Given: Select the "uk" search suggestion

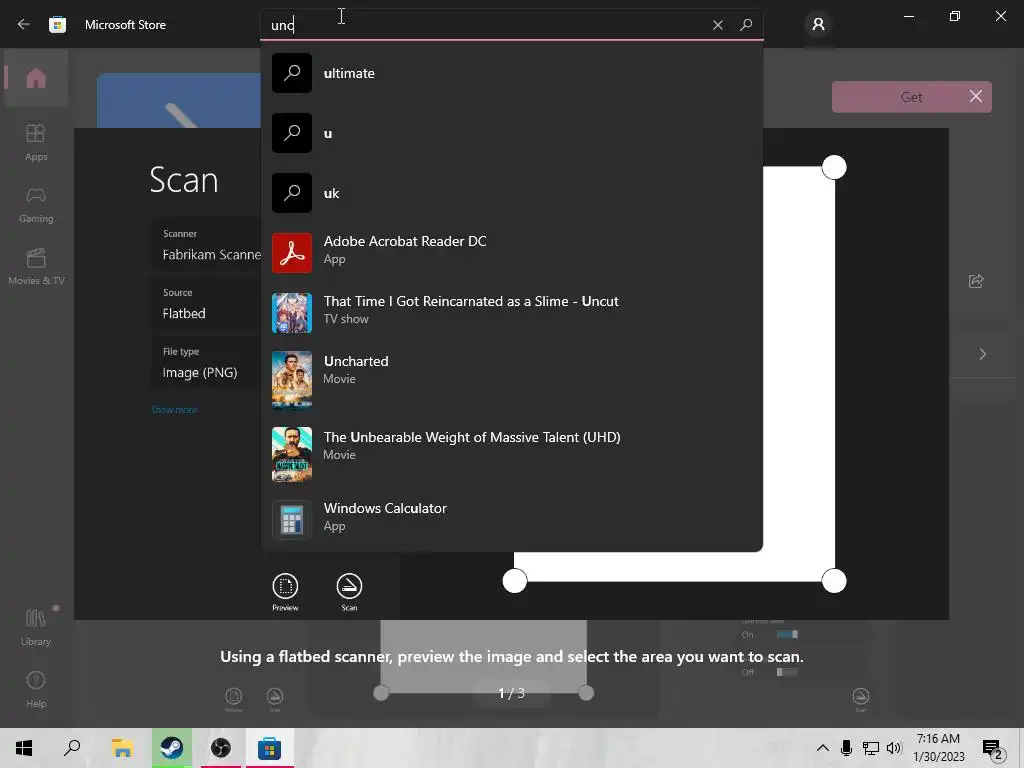Looking at the screenshot, I should coord(512,193).
